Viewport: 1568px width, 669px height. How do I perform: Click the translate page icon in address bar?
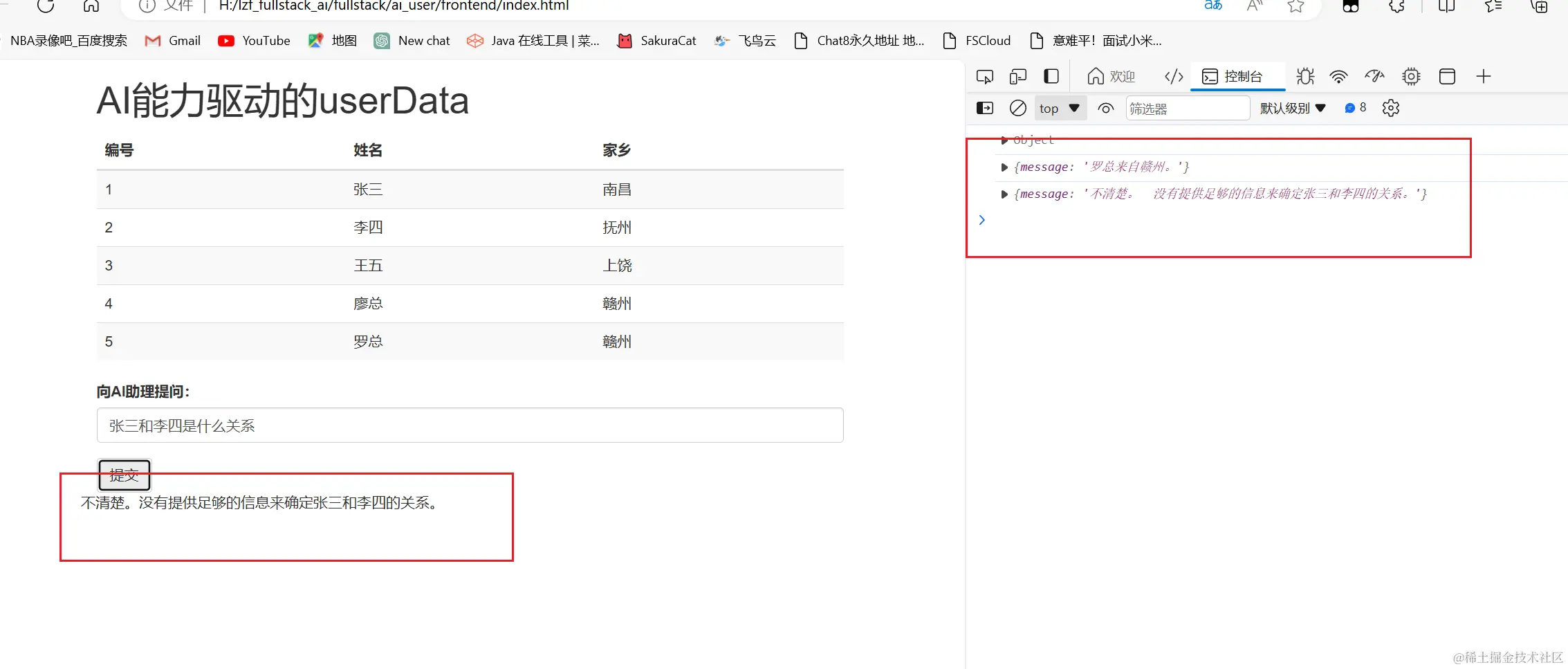1213,6
